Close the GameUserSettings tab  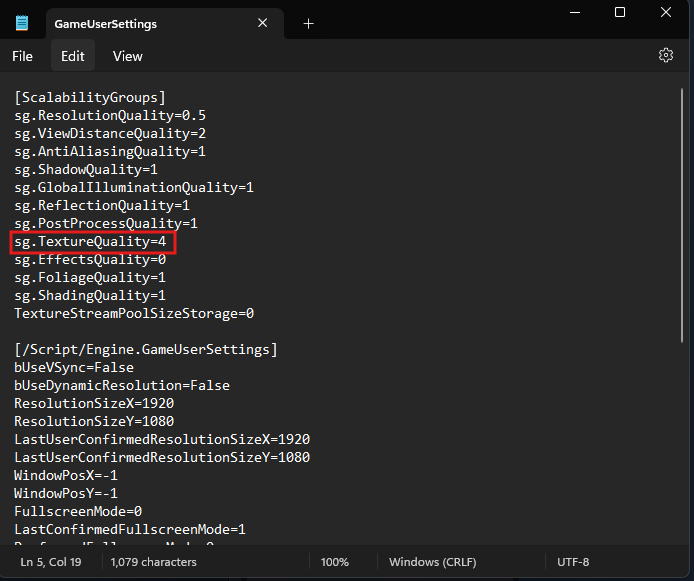(262, 23)
